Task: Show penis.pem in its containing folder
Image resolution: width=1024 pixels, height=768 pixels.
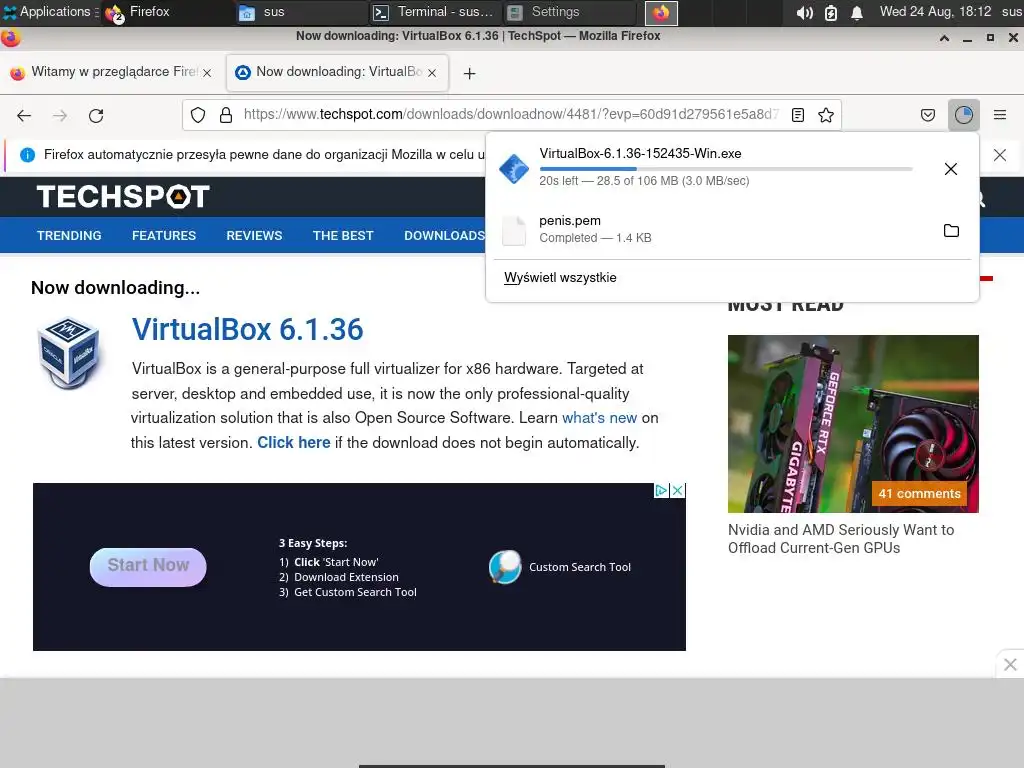Action: point(952,231)
